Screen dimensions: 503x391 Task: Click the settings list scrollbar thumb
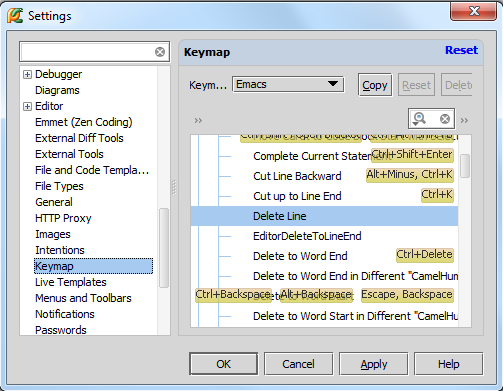pyautogui.click(x=164, y=248)
